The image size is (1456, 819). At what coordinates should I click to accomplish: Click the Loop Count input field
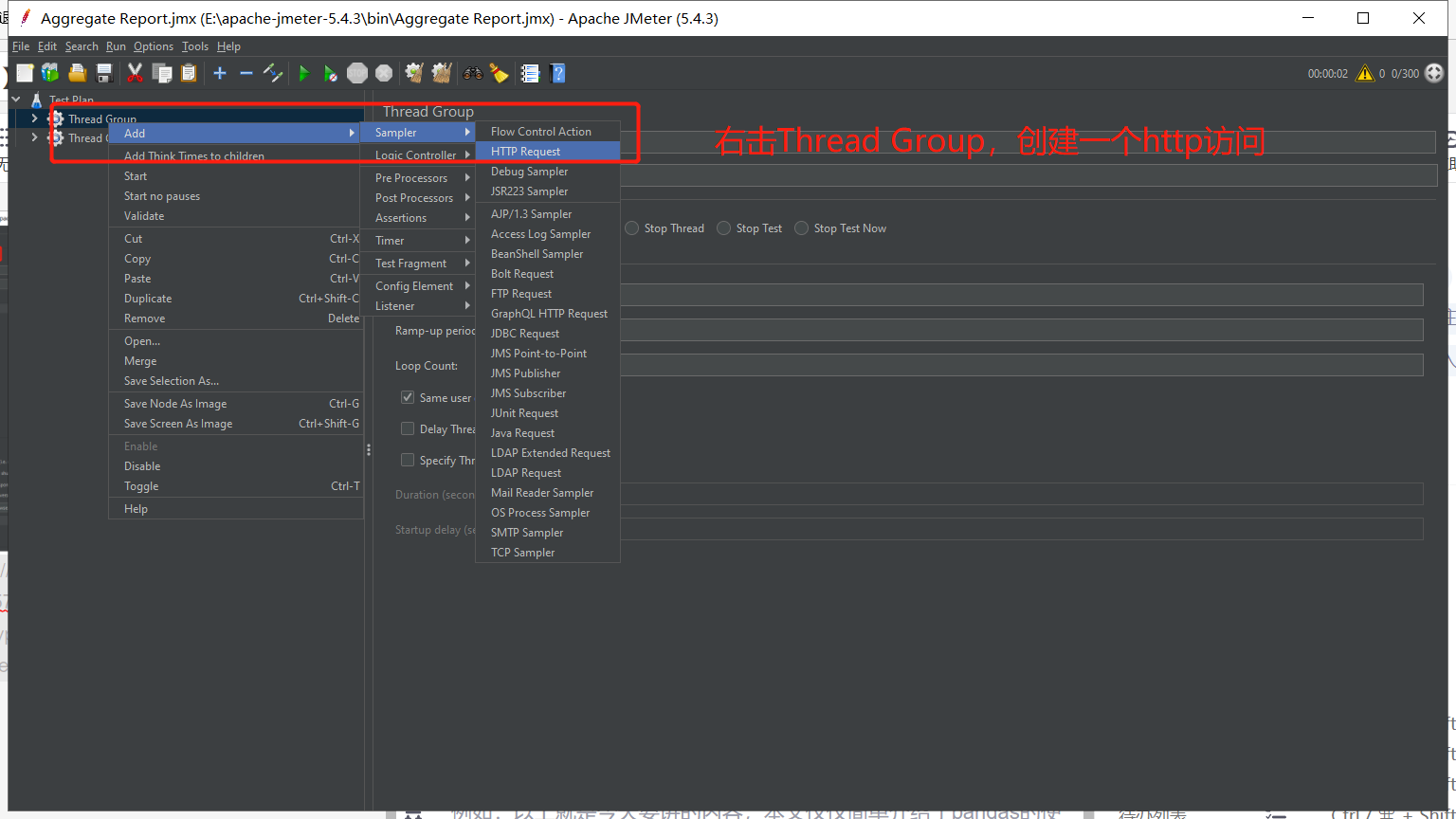click(1022, 365)
